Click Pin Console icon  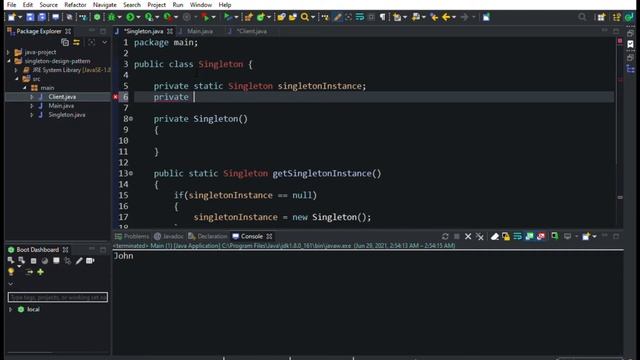pos(554,236)
